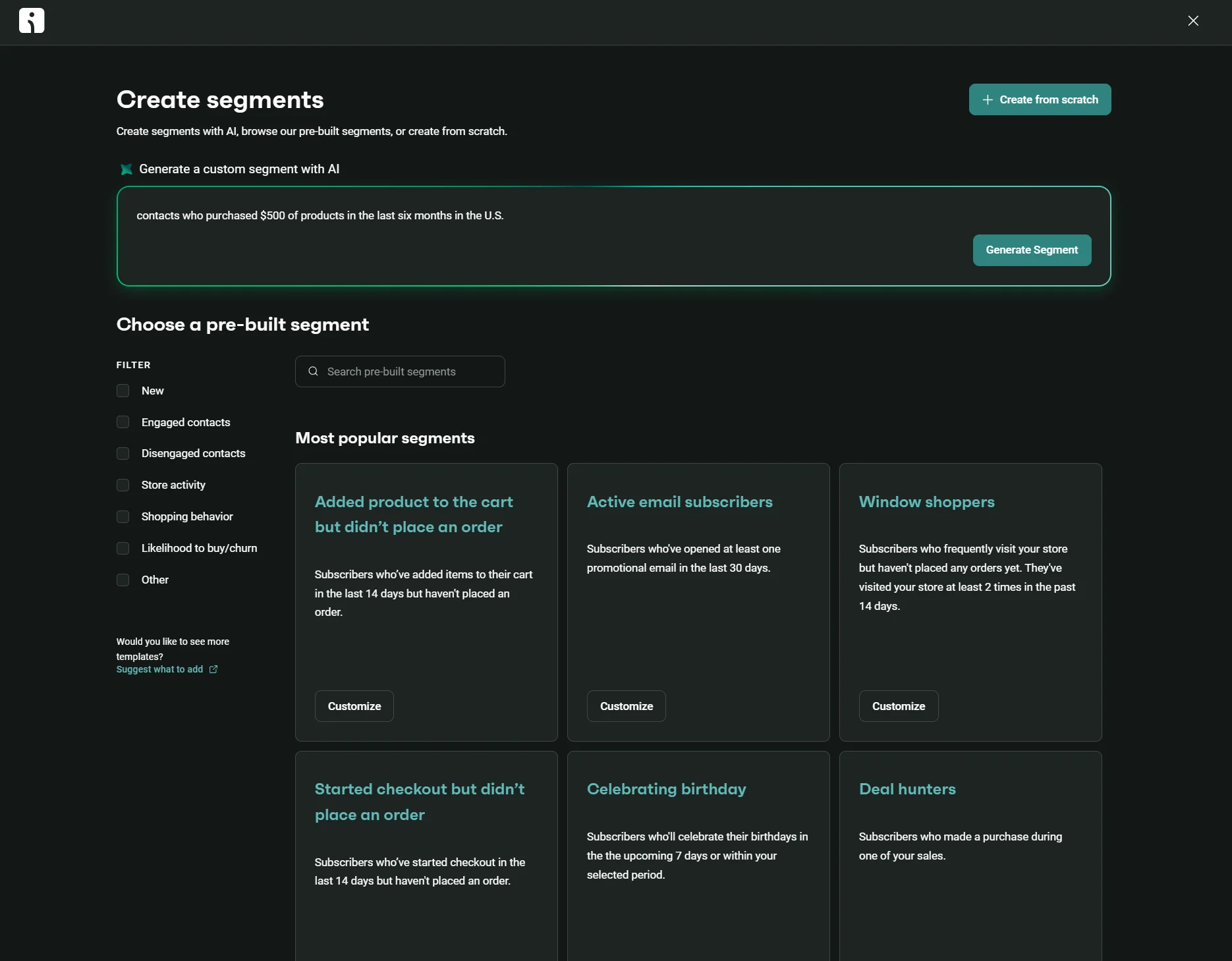The width and height of the screenshot is (1232, 961).
Task: Close the Create segments dialog
Action: [x=1193, y=20]
